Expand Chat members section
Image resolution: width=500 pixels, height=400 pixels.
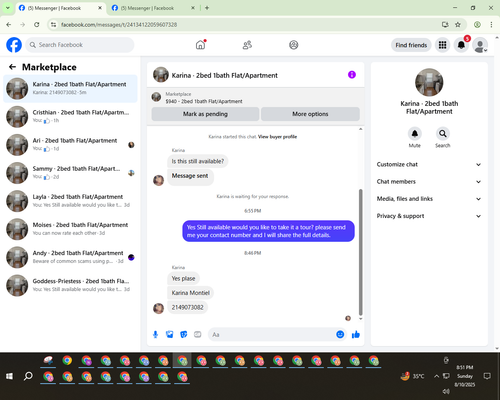coord(429,182)
